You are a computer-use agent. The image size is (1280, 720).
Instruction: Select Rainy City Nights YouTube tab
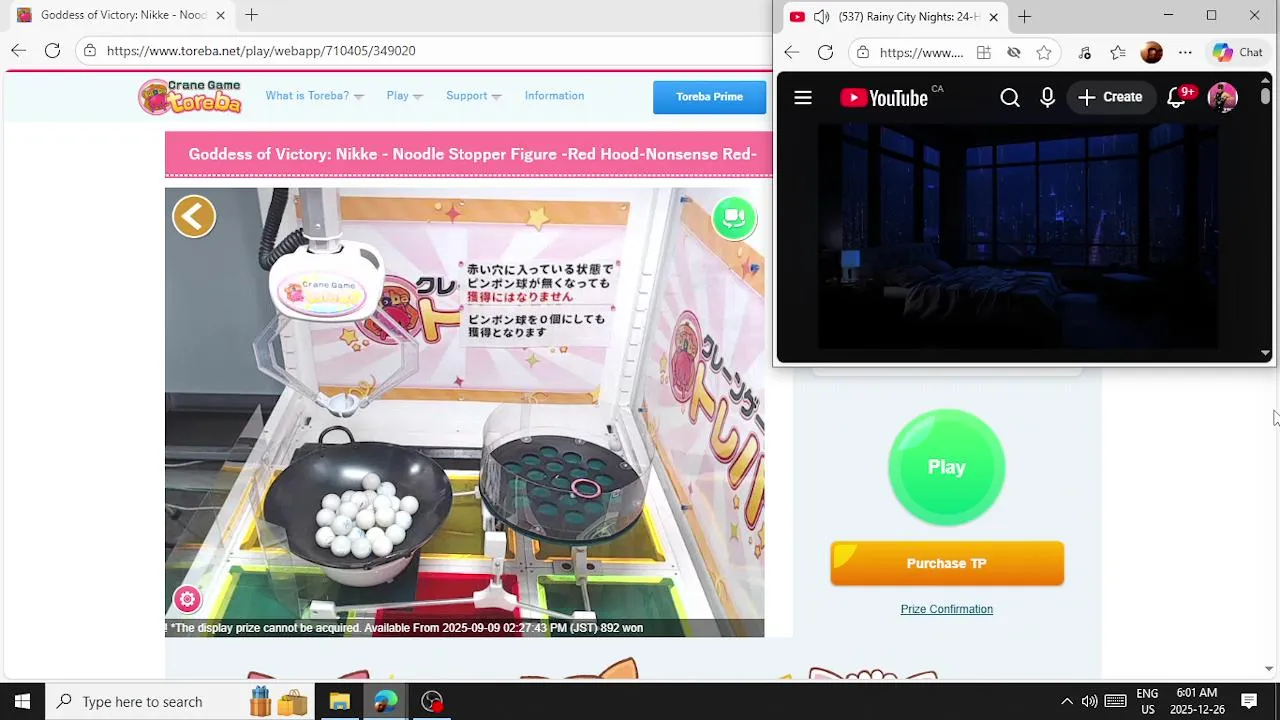click(893, 16)
